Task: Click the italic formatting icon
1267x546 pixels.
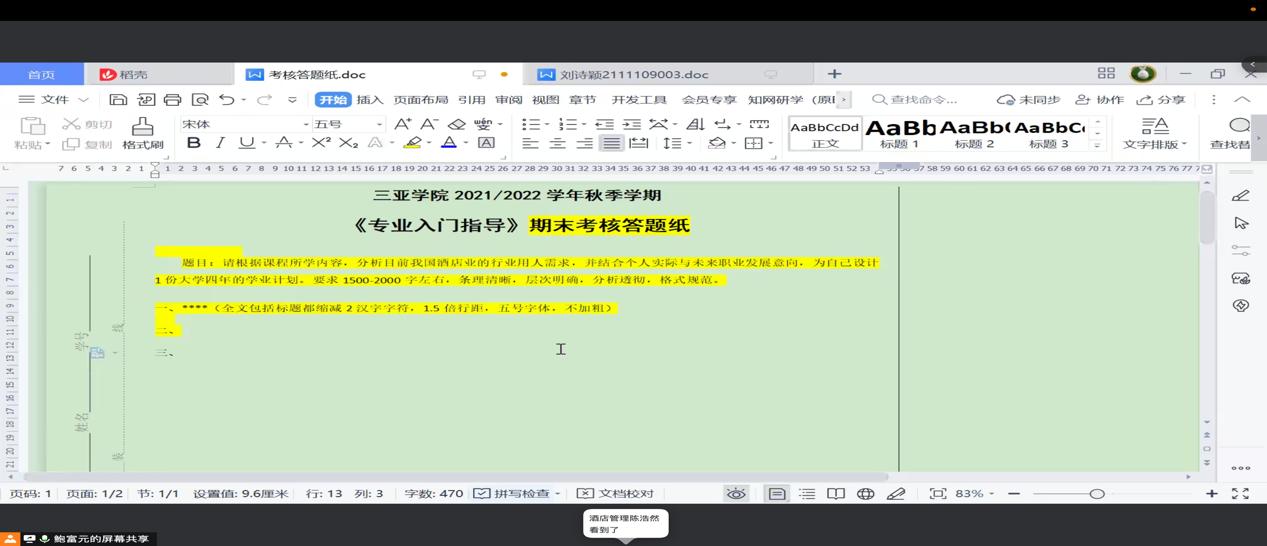Action: click(220, 144)
